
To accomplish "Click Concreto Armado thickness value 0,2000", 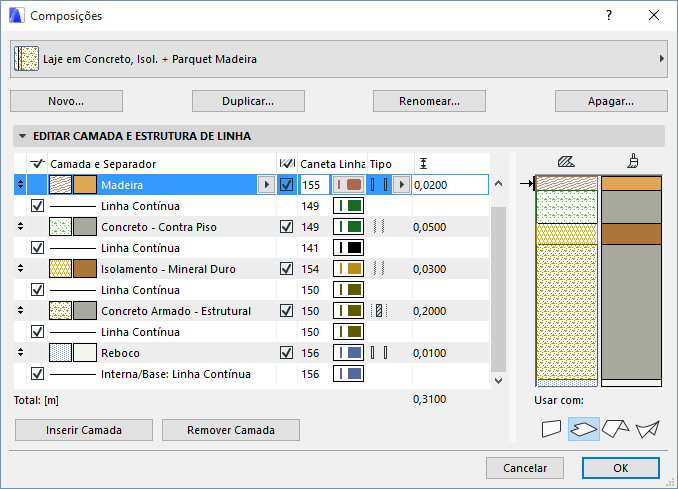I will (429, 311).
